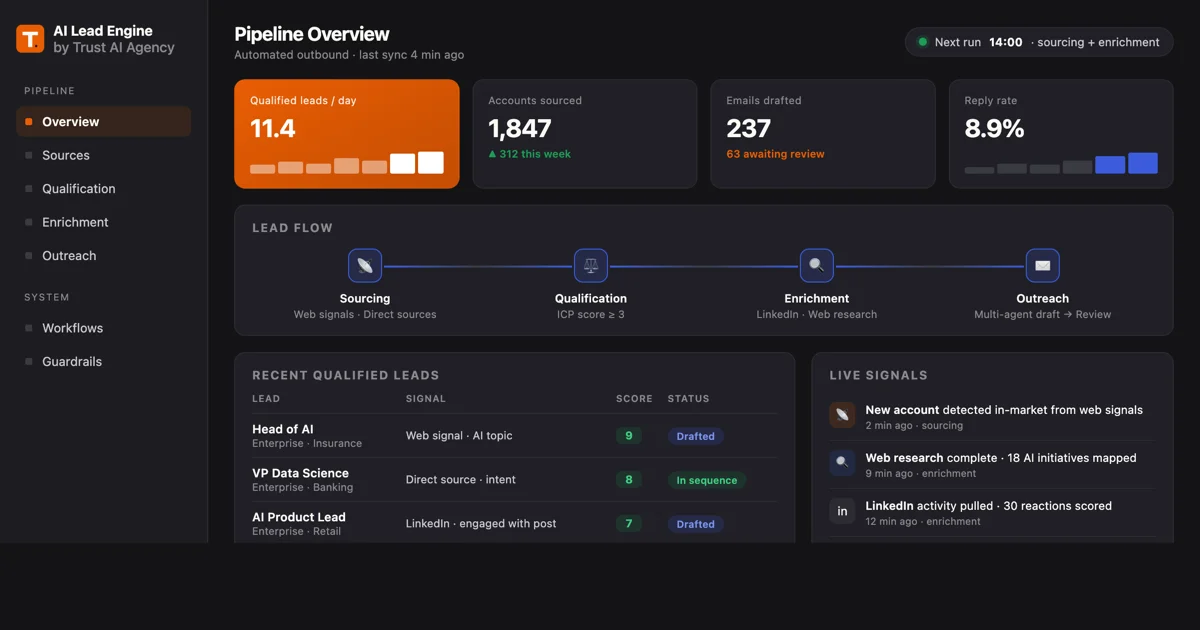The width and height of the screenshot is (1200, 630).
Task: Click 'LinkedIn · engaged with post' cell
Action: (481, 524)
